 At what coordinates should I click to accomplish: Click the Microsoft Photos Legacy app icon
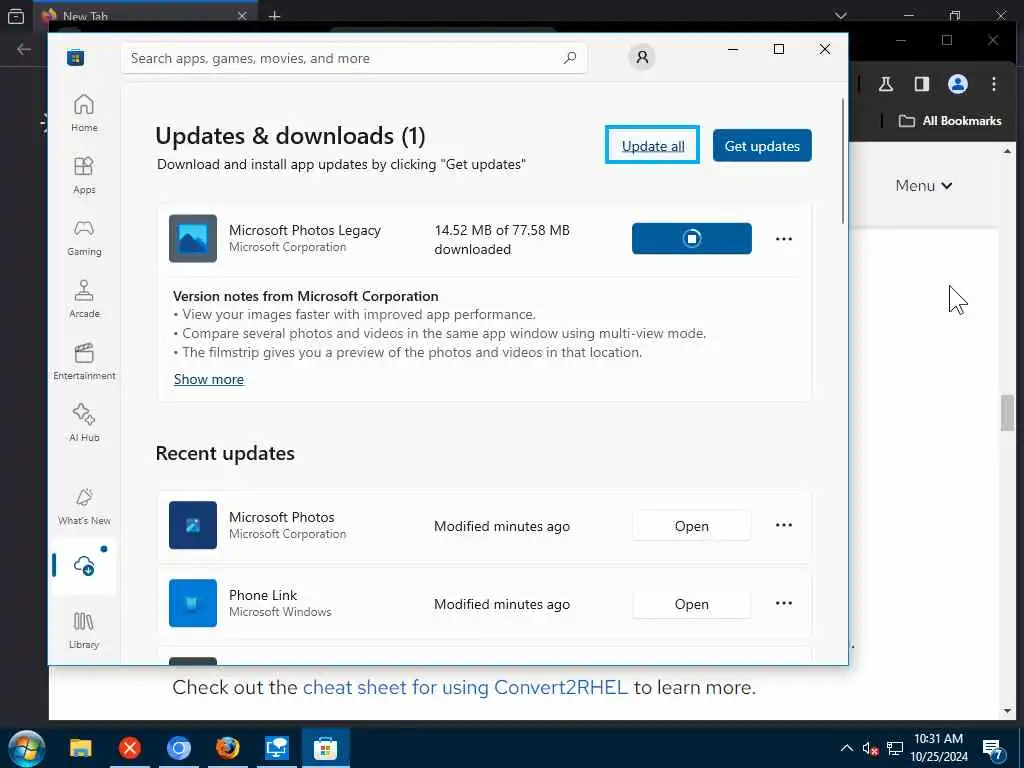coord(193,238)
